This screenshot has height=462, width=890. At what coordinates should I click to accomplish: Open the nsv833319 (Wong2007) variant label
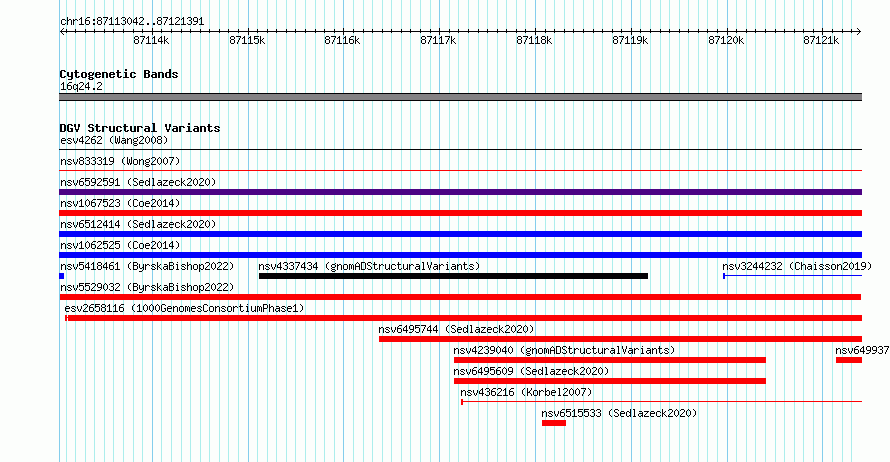(120, 161)
